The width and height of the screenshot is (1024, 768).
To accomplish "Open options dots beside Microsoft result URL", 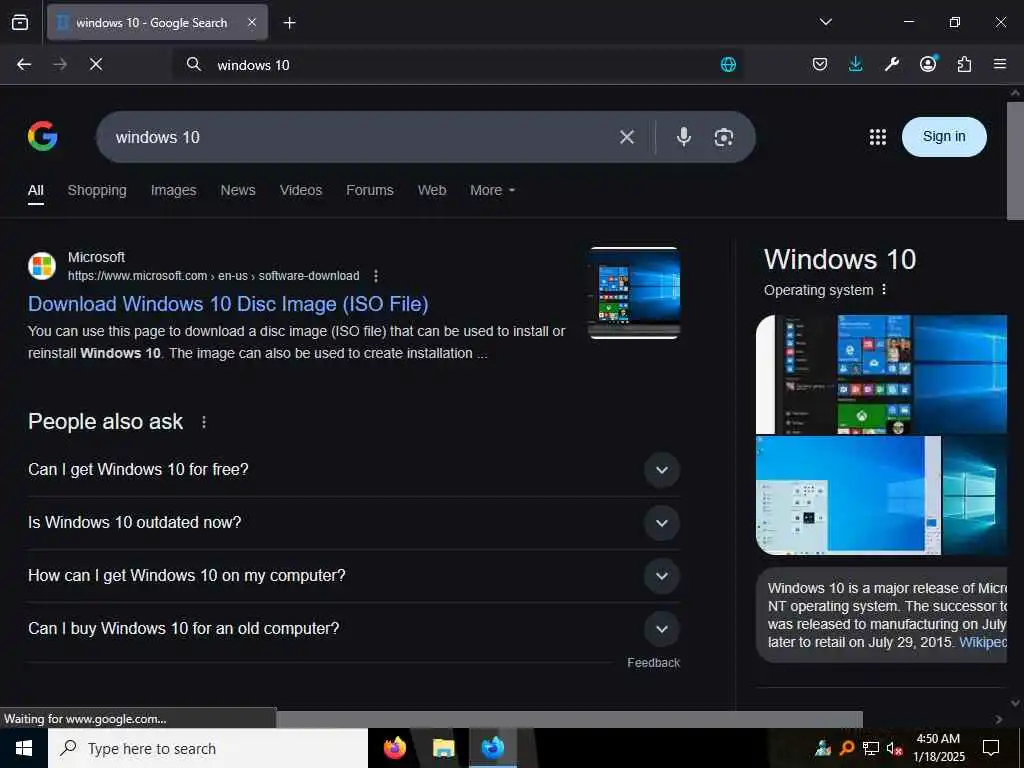I will coord(376,276).
